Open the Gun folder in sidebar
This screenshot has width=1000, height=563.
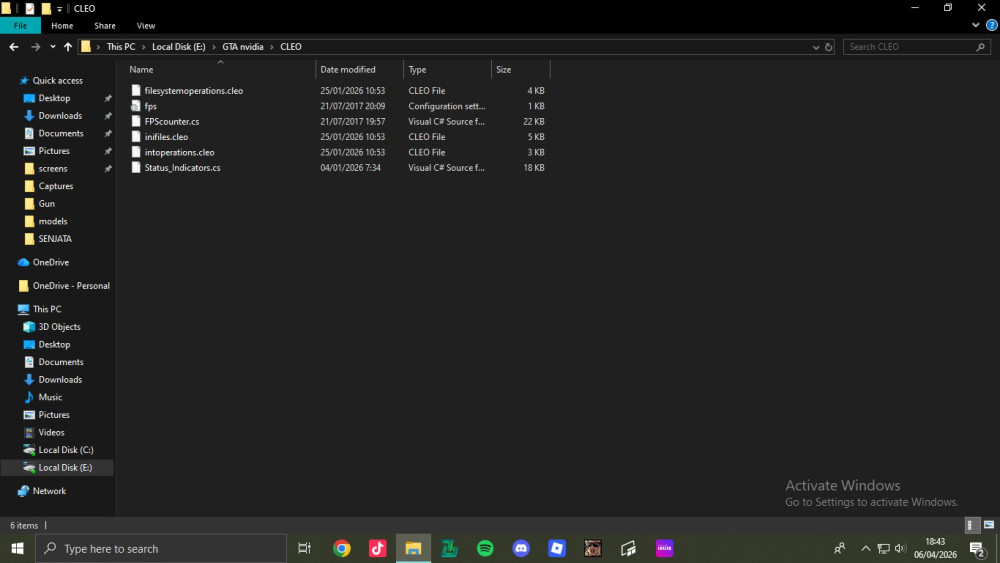click(x=46, y=203)
